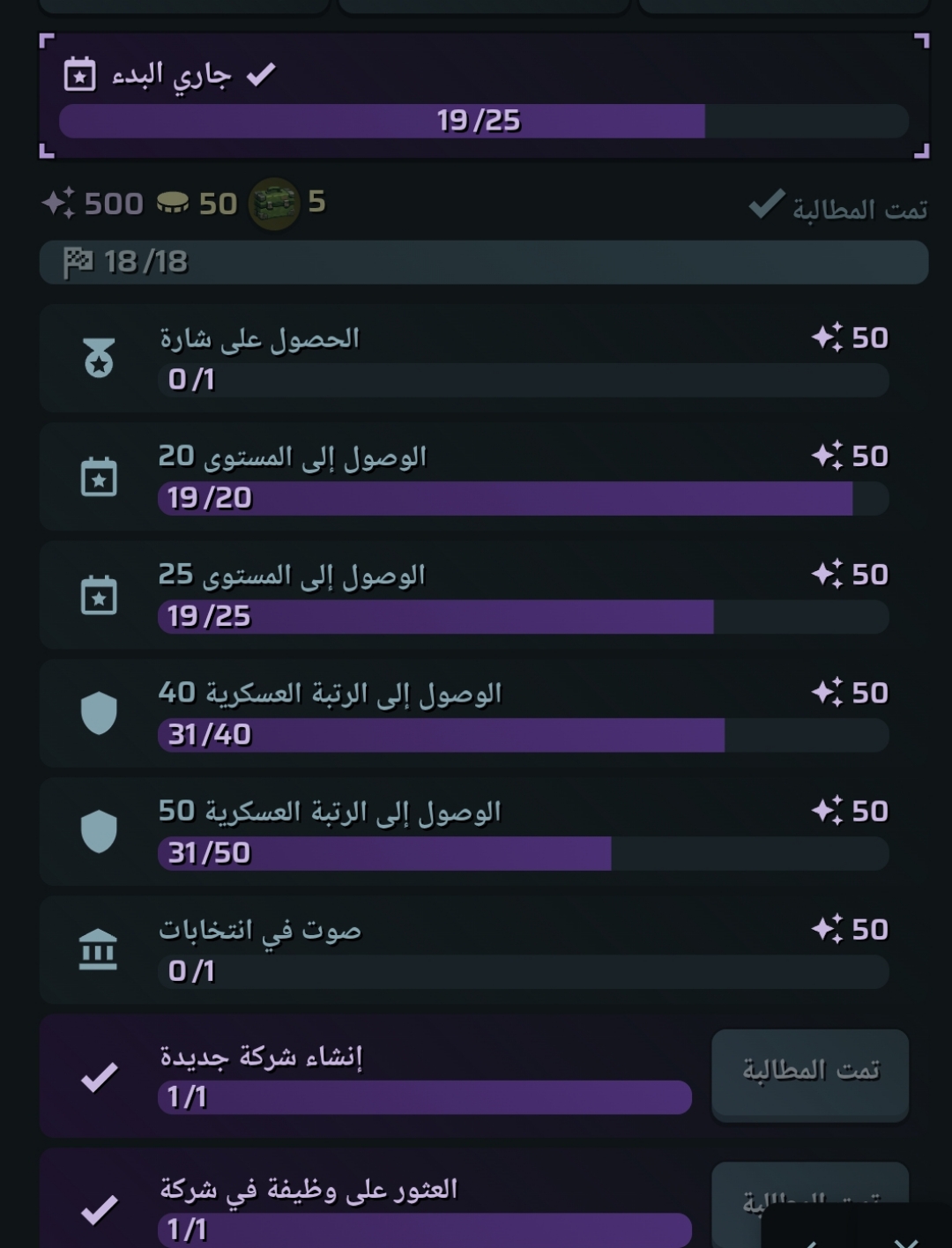
Task: Click the تمت المطالبة status at top right
Action: coord(838,207)
